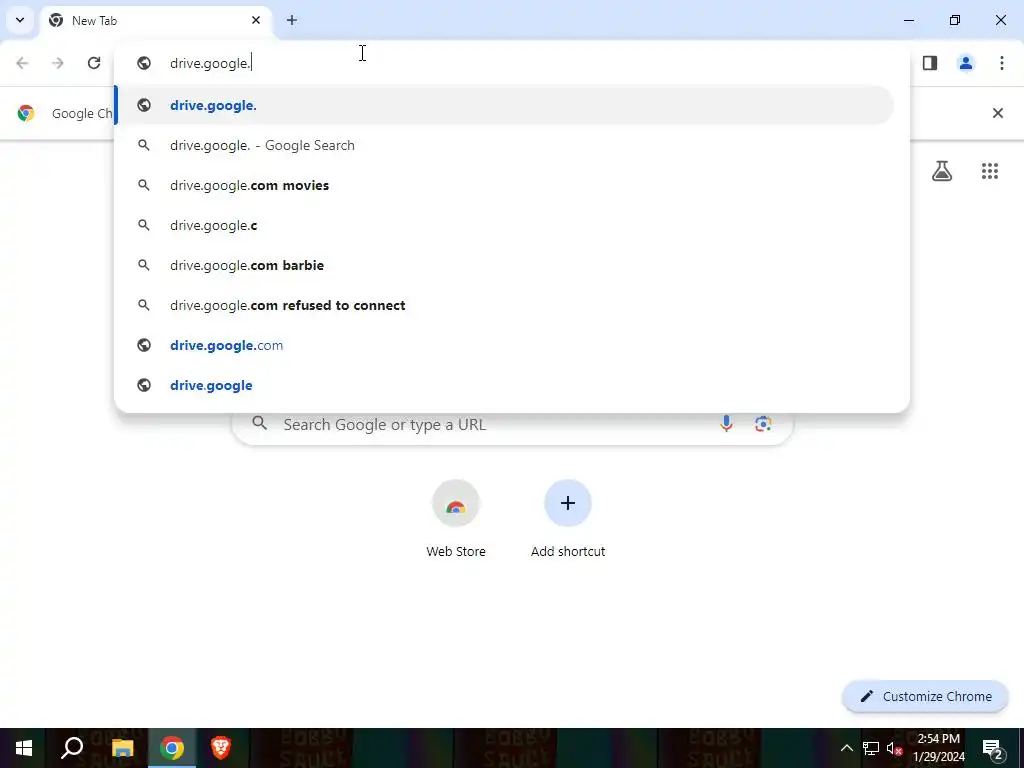Screen dimensions: 1024x768
Task: Restore down the Chrome window
Action: click(x=955, y=20)
